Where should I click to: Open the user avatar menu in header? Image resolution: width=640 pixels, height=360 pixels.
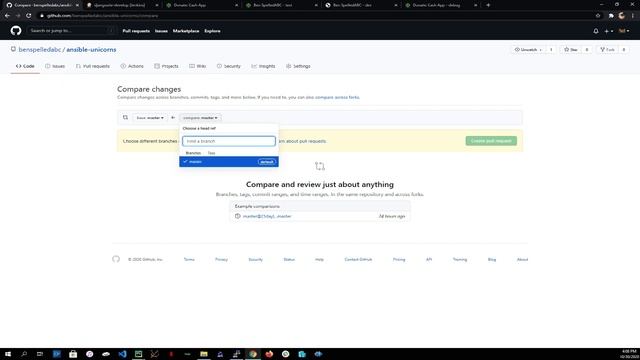[624, 31]
